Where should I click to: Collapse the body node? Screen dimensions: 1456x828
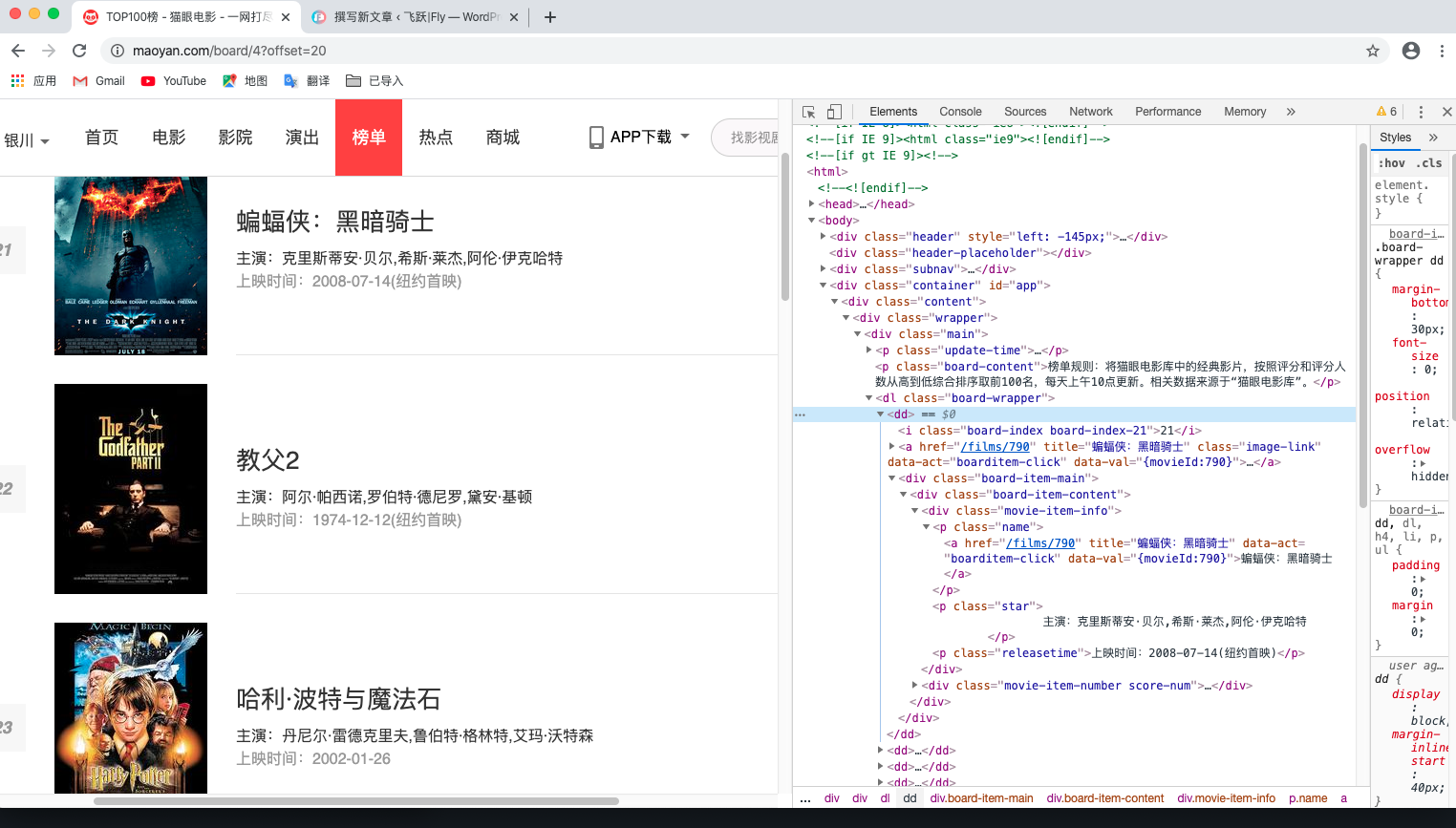tap(812, 221)
